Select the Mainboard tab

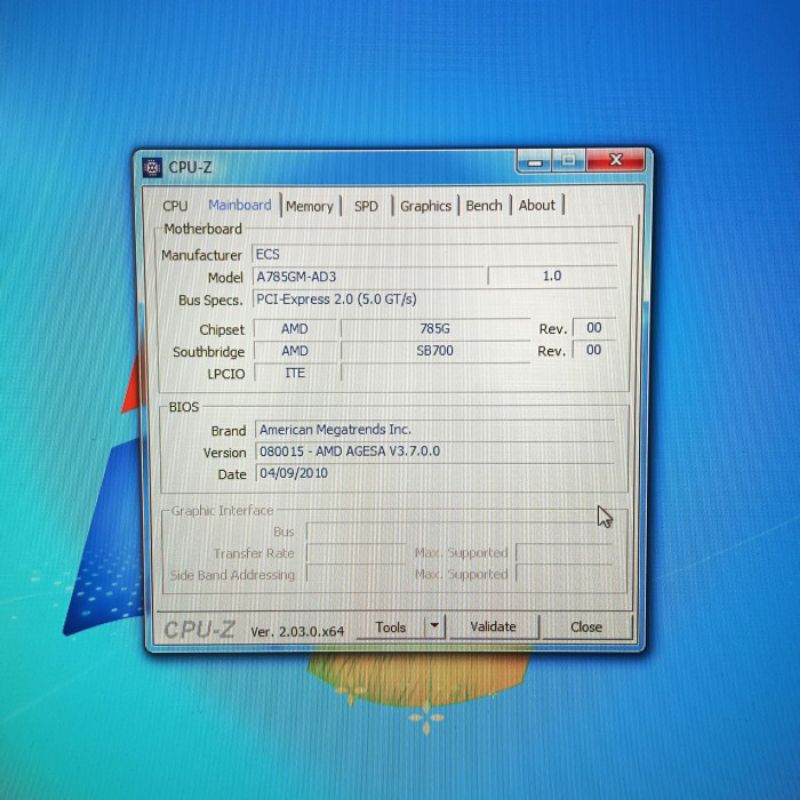(239, 205)
